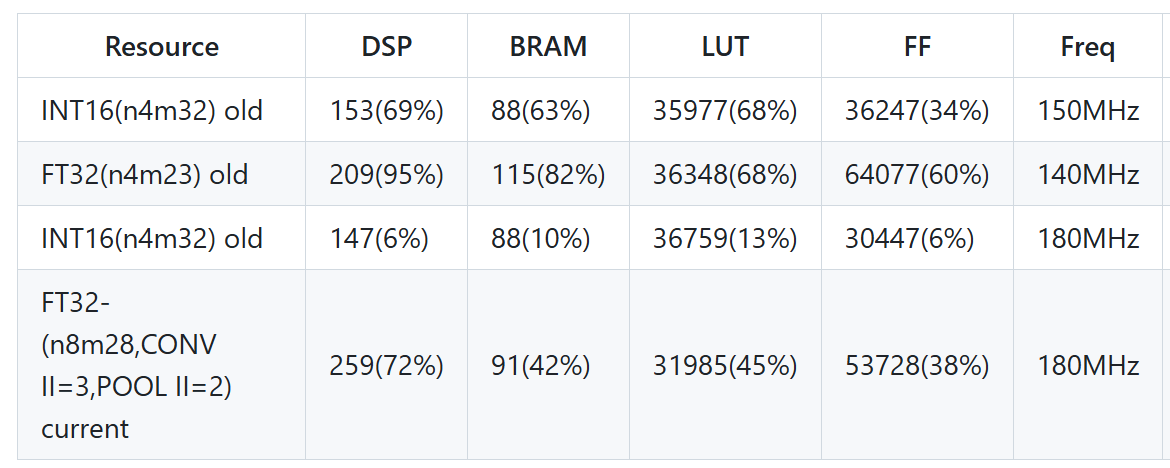Select the 259(72%) DSP cell
The width and height of the screenshot is (1170, 468).
(x=386, y=366)
